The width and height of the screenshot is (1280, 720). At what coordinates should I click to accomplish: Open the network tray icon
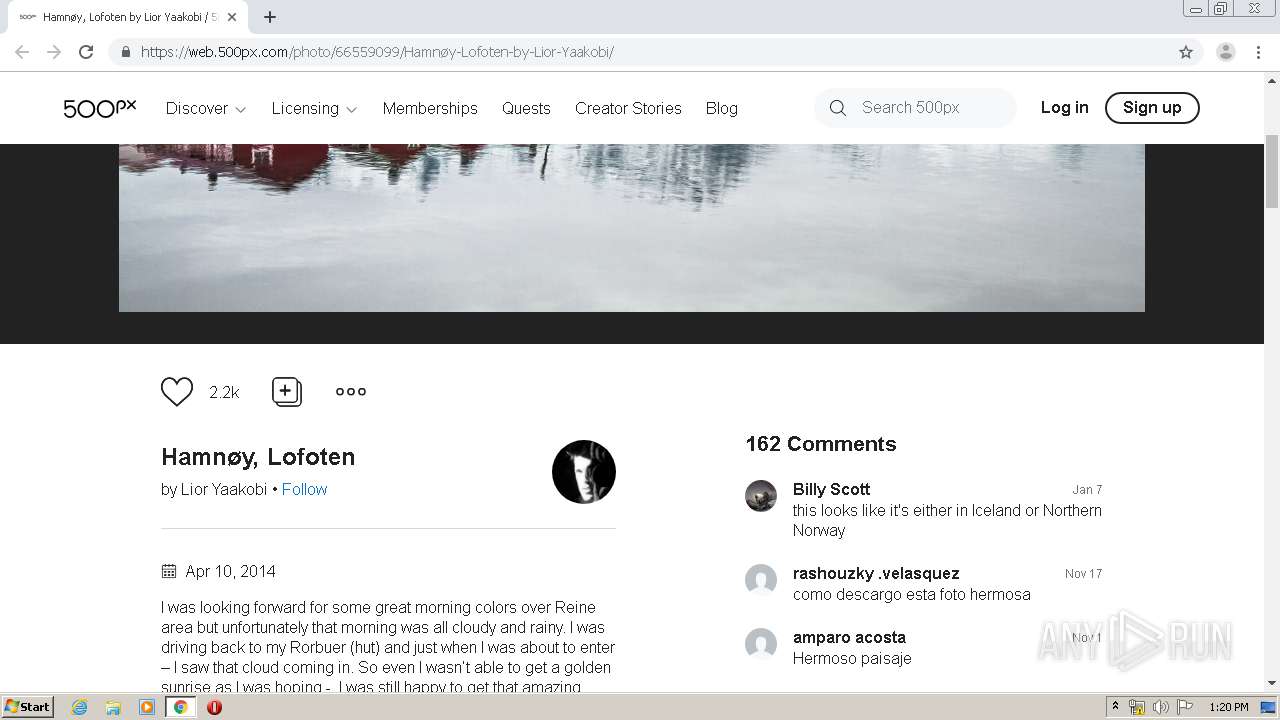click(1137, 707)
